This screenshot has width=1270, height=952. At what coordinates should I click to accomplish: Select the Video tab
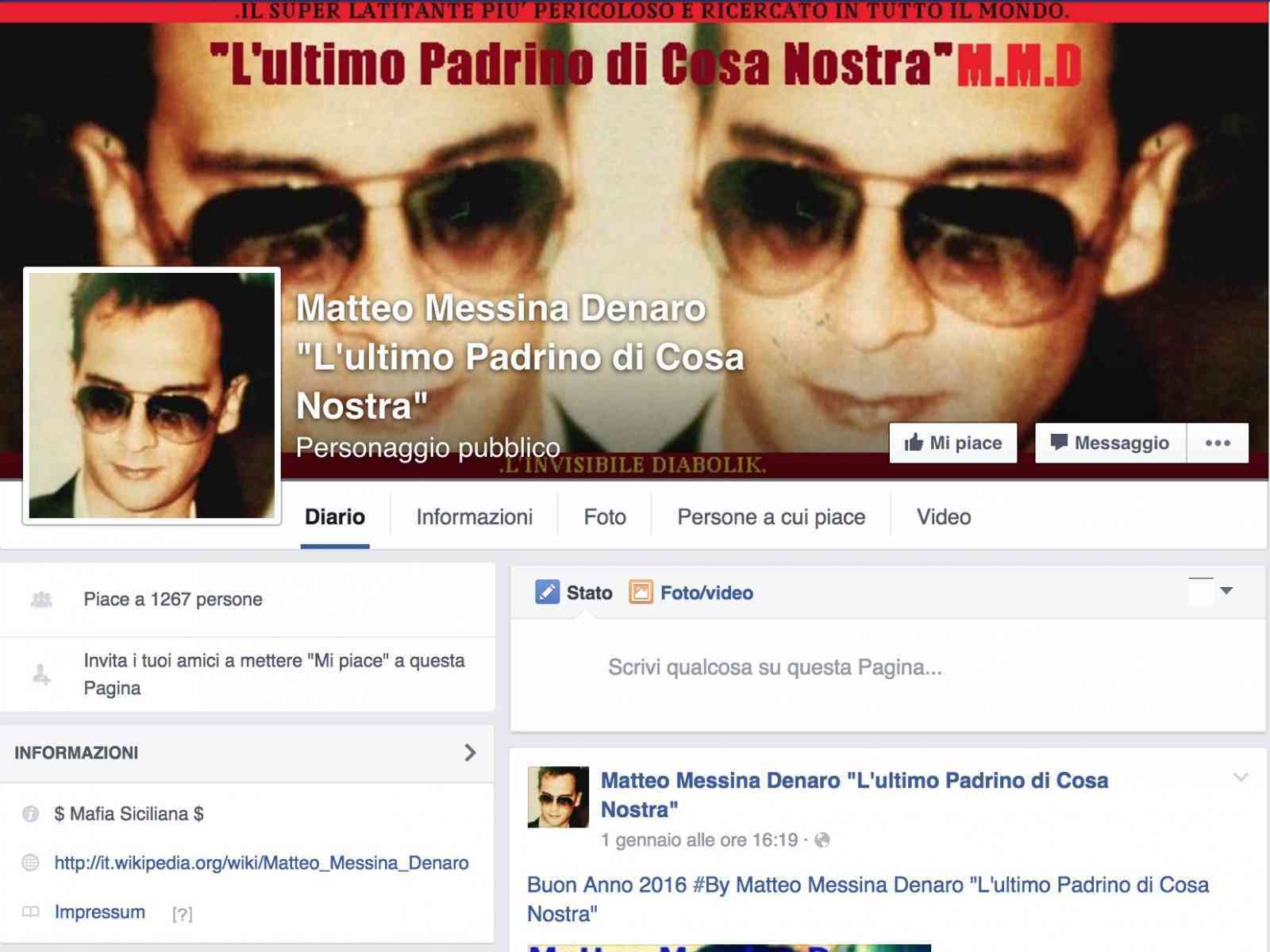click(942, 516)
